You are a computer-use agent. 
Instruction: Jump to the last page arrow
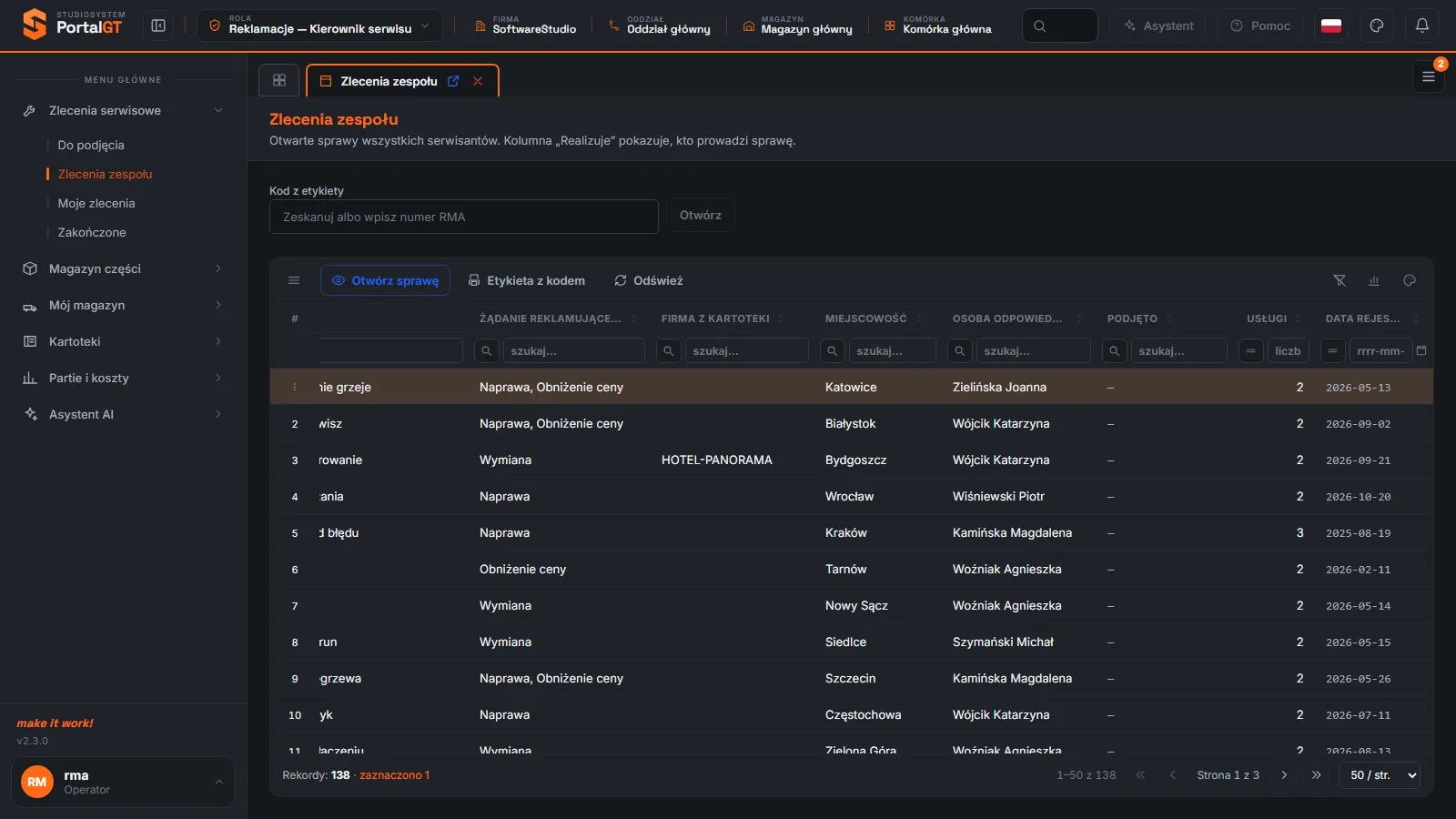pos(1316,775)
